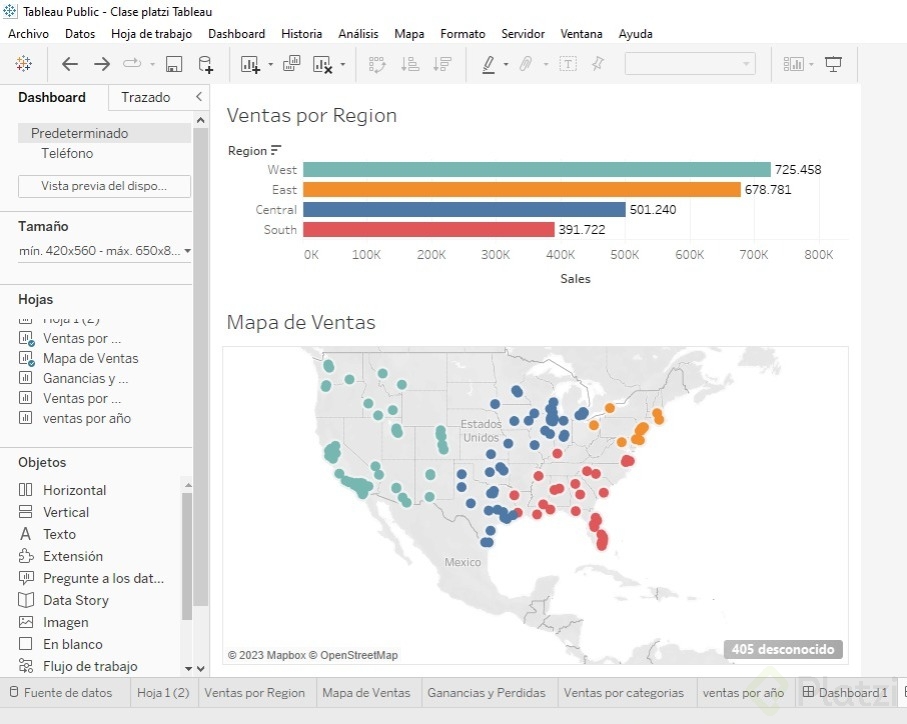Open the clear sheet dropdown arrow
Screen dimensions: 907x724
click(343, 64)
